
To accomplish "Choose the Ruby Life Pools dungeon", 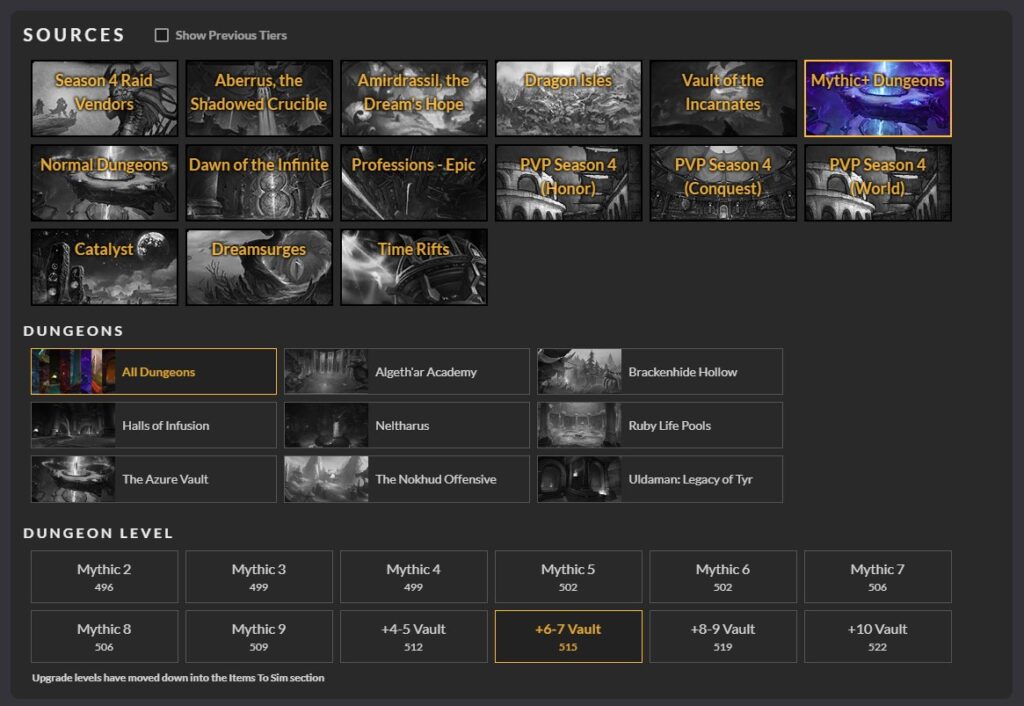I will 660,425.
